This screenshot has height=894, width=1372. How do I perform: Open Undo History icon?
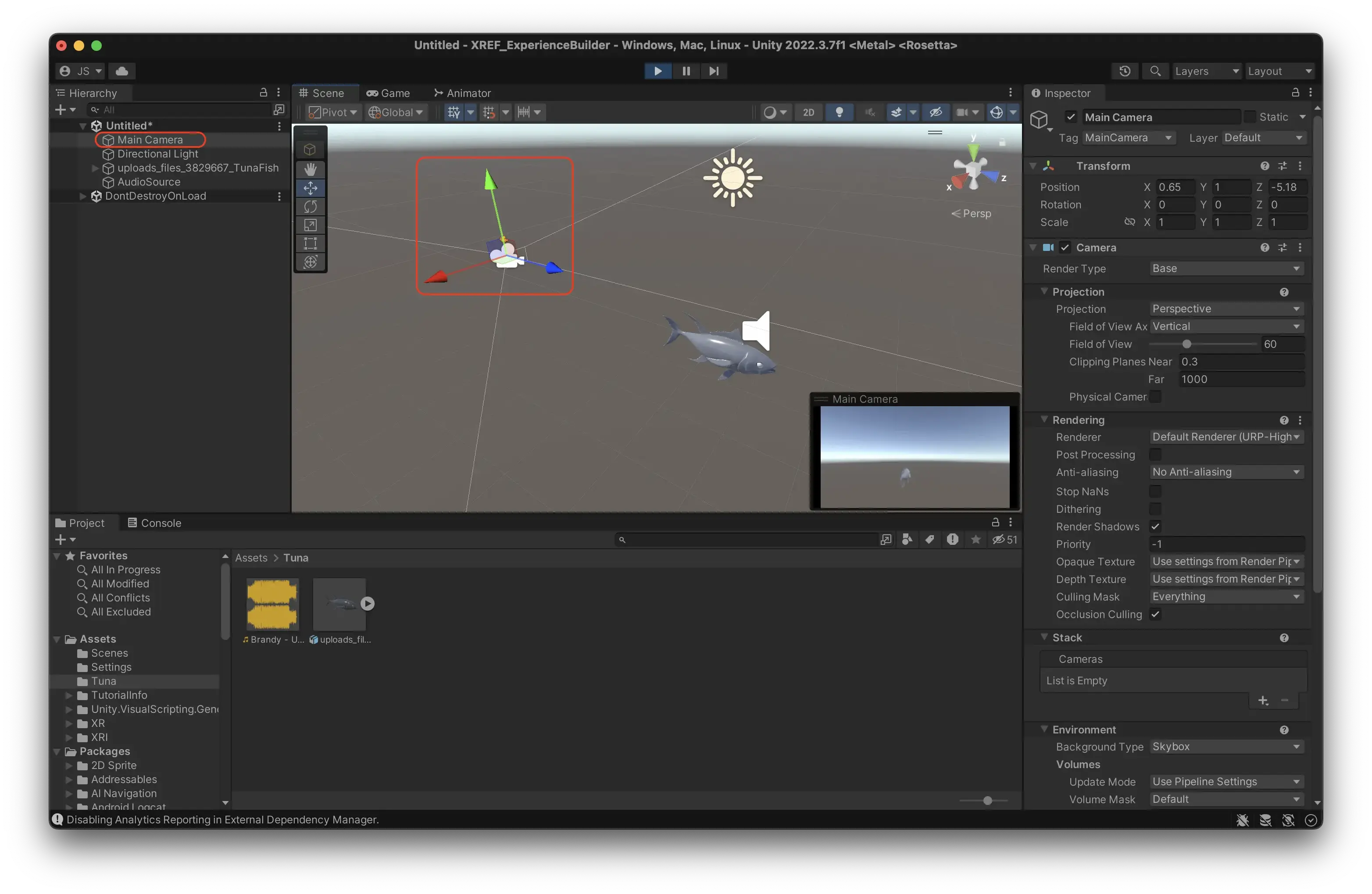(x=1125, y=71)
